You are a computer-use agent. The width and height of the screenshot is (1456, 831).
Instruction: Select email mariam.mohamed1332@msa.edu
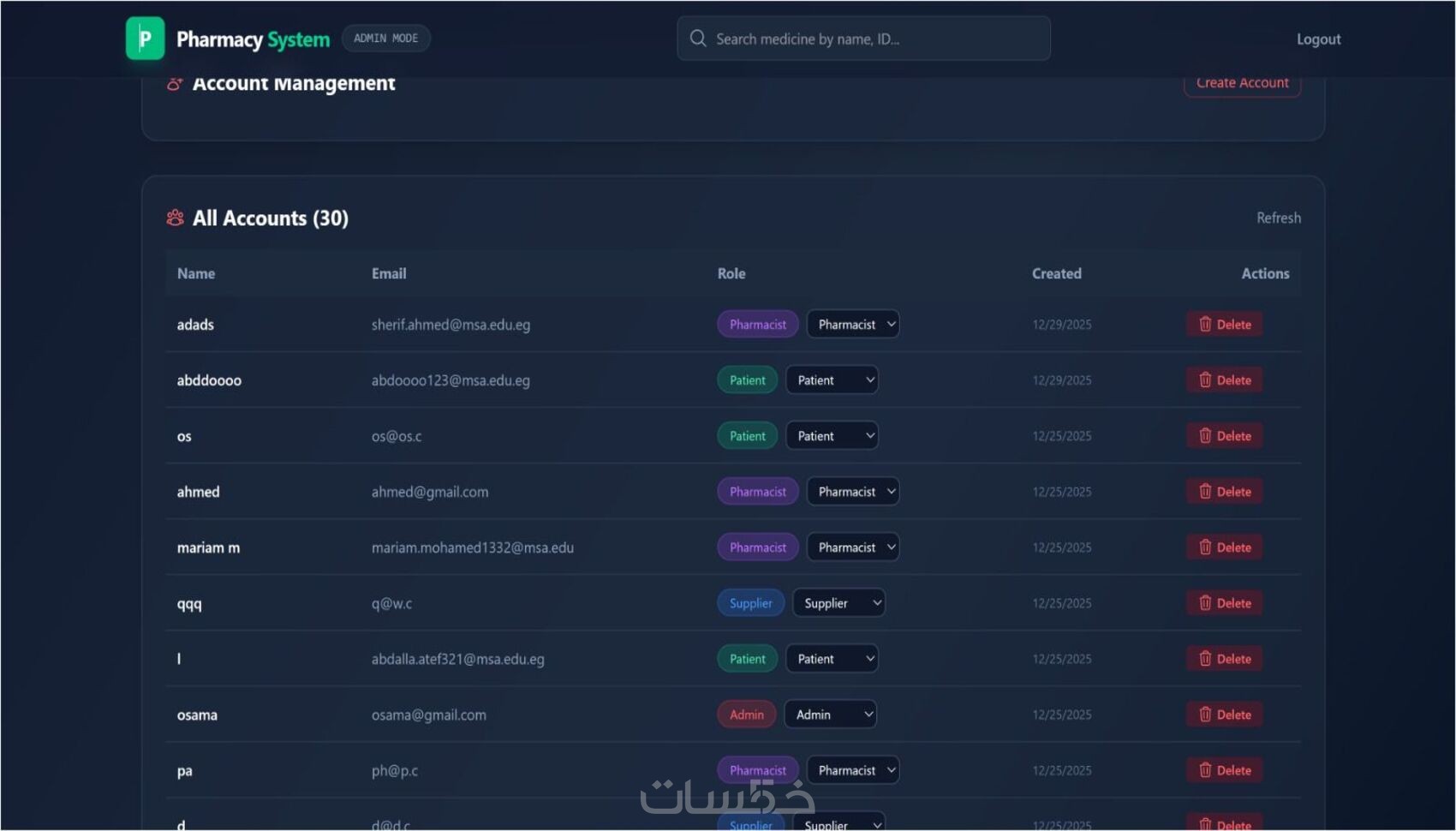[x=473, y=547]
